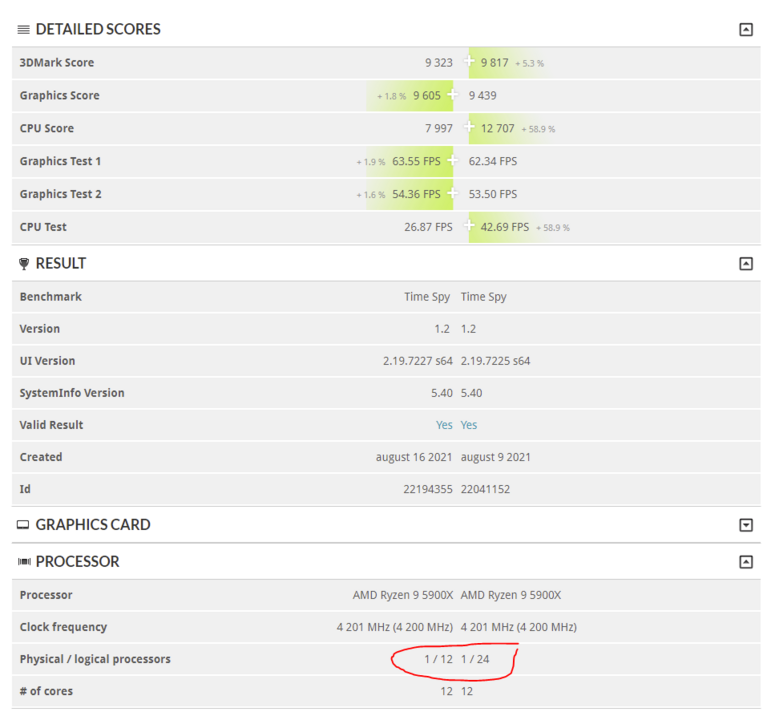Select the 42.69 FPS value
The image size is (767, 720).
pos(505,227)
